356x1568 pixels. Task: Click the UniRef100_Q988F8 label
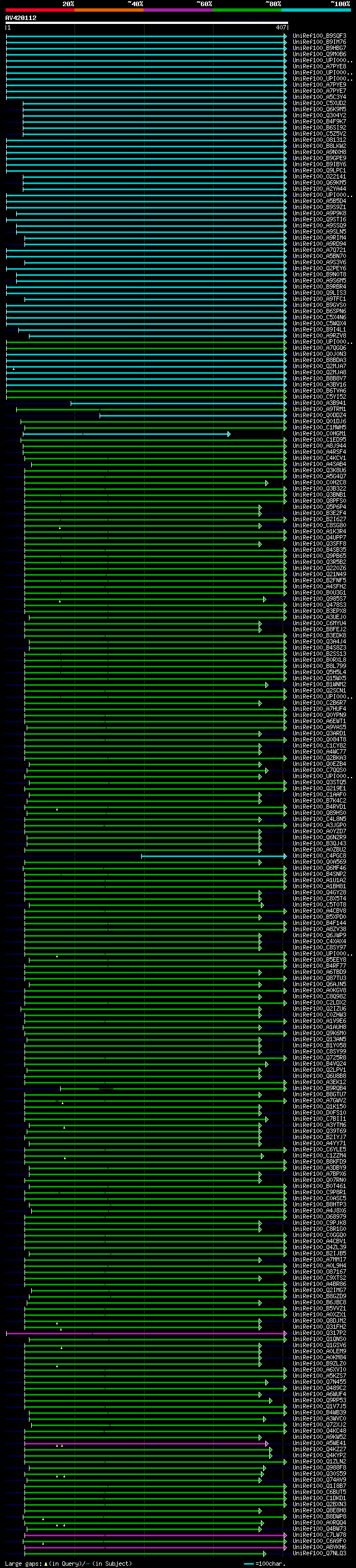[319, 1467]
